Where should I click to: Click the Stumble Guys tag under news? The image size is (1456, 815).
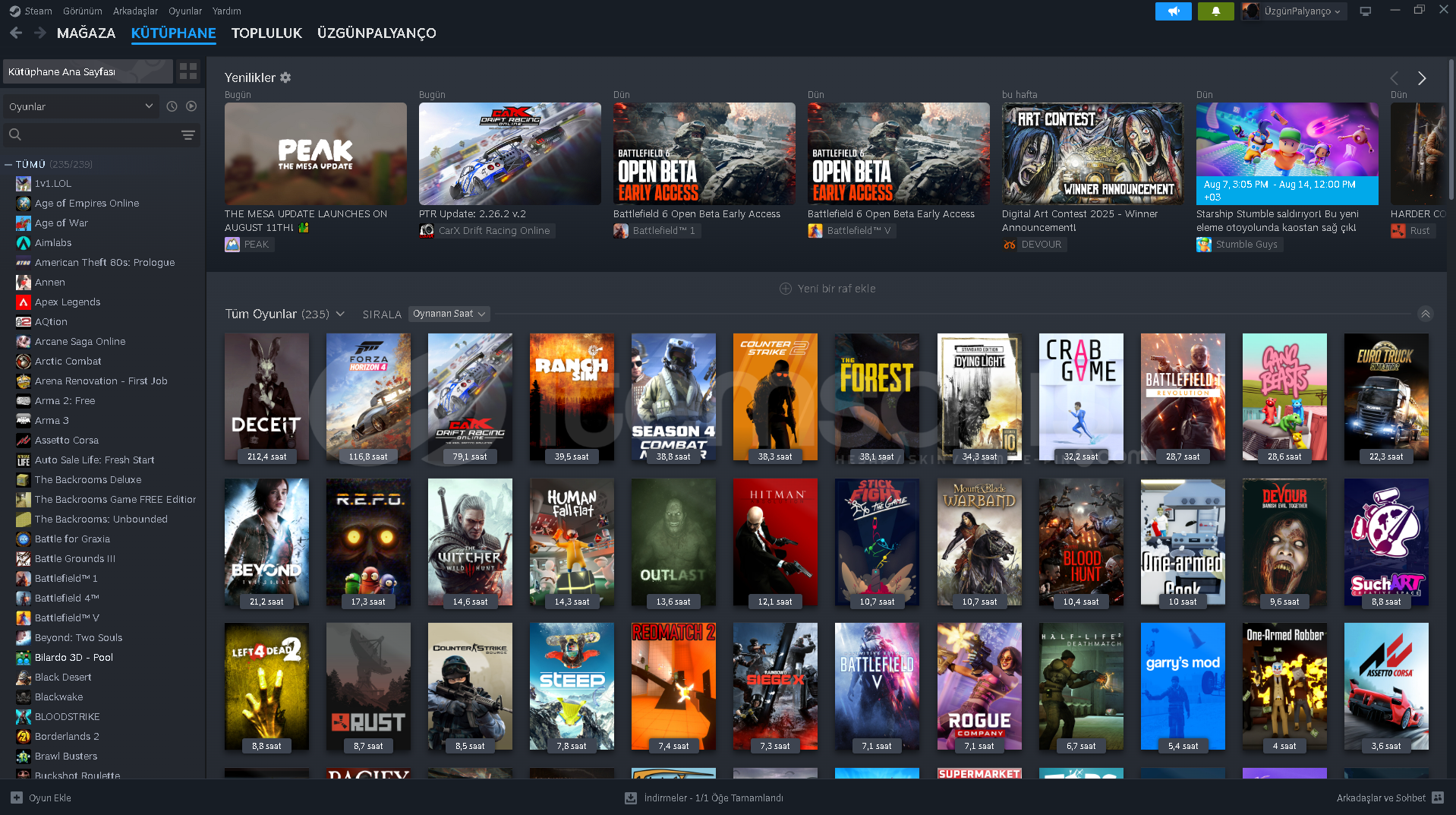(1240, 245)
